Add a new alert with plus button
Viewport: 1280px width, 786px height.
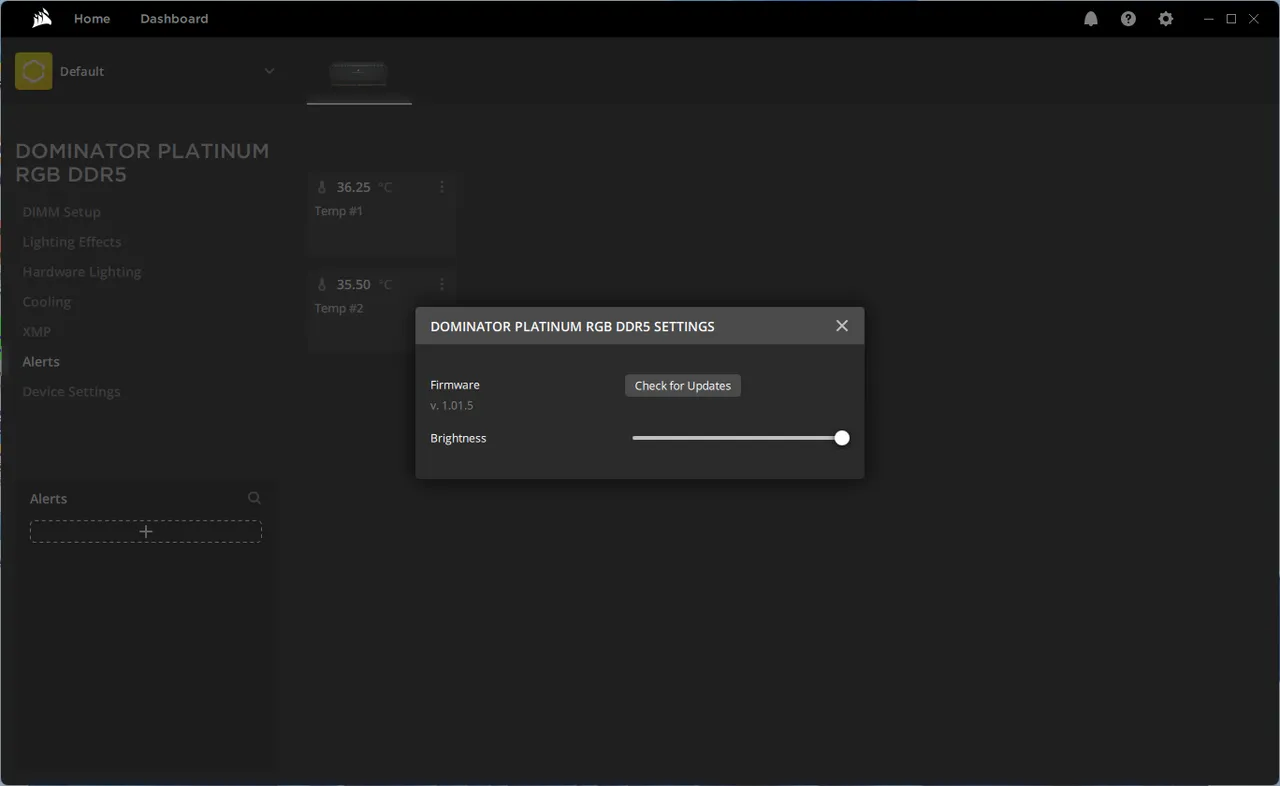coord(146,532)
